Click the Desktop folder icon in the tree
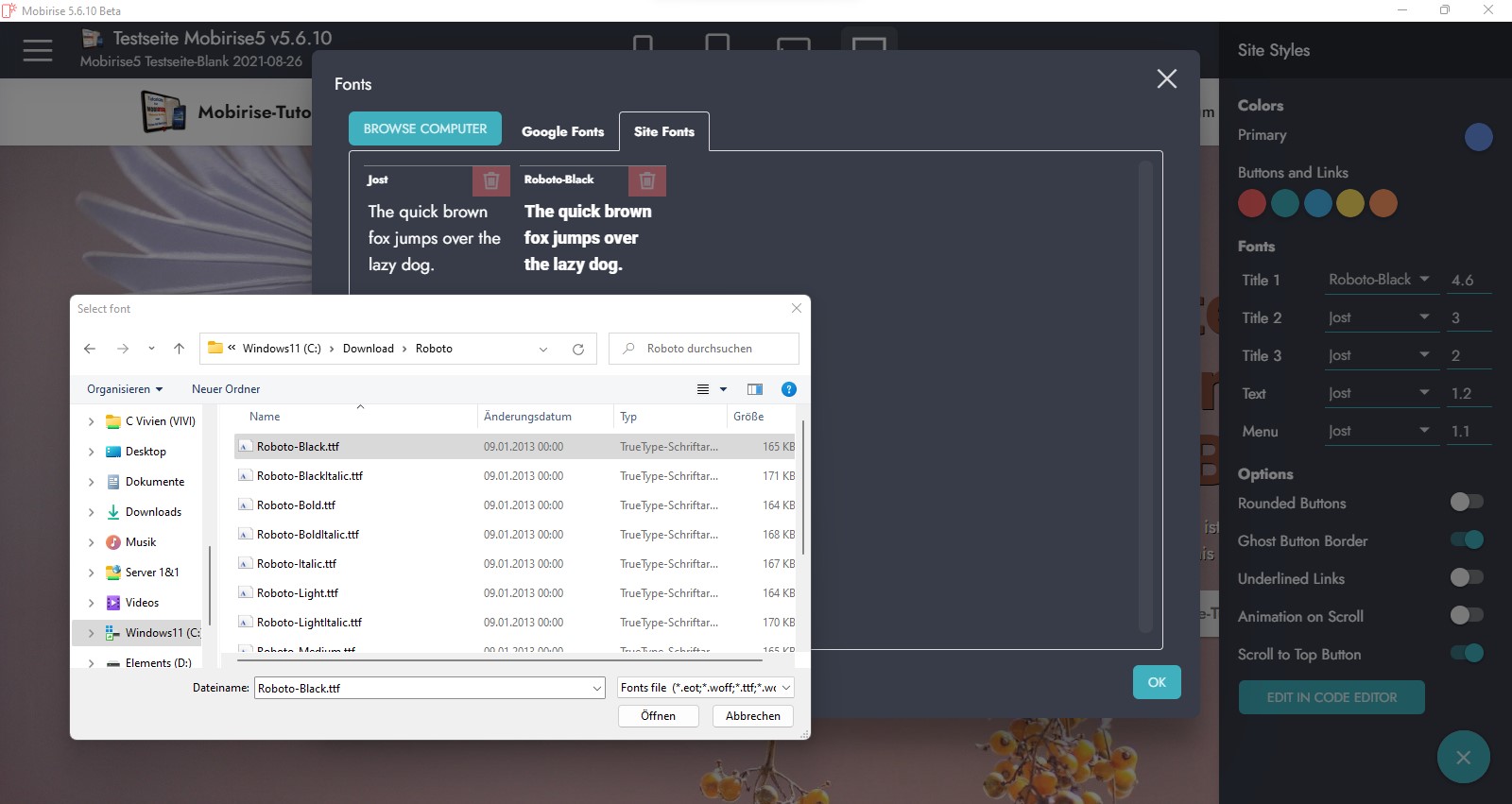1512x804 pixels. (113, 452)
